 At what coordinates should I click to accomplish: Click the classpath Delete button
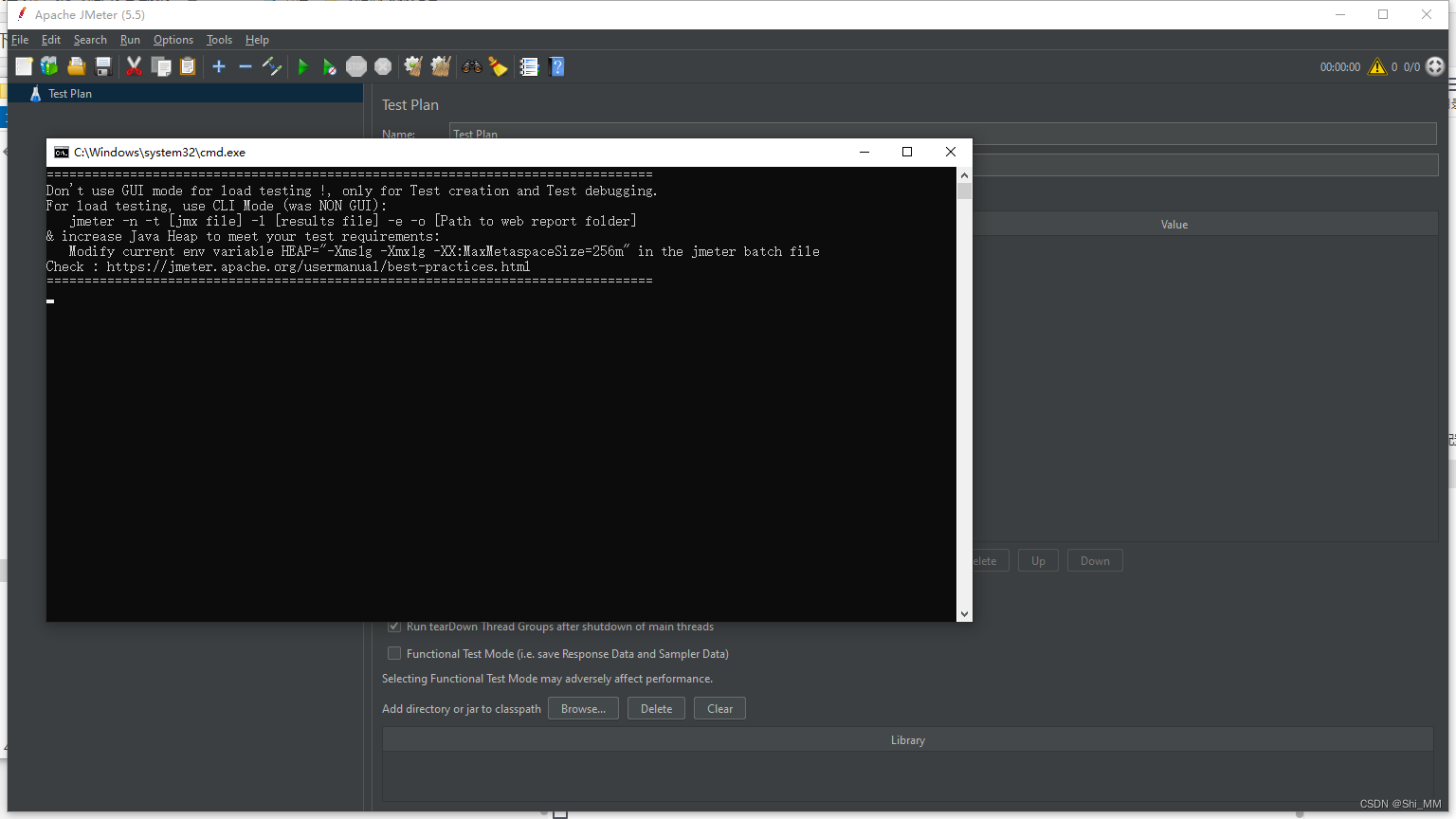coord(656,708)
